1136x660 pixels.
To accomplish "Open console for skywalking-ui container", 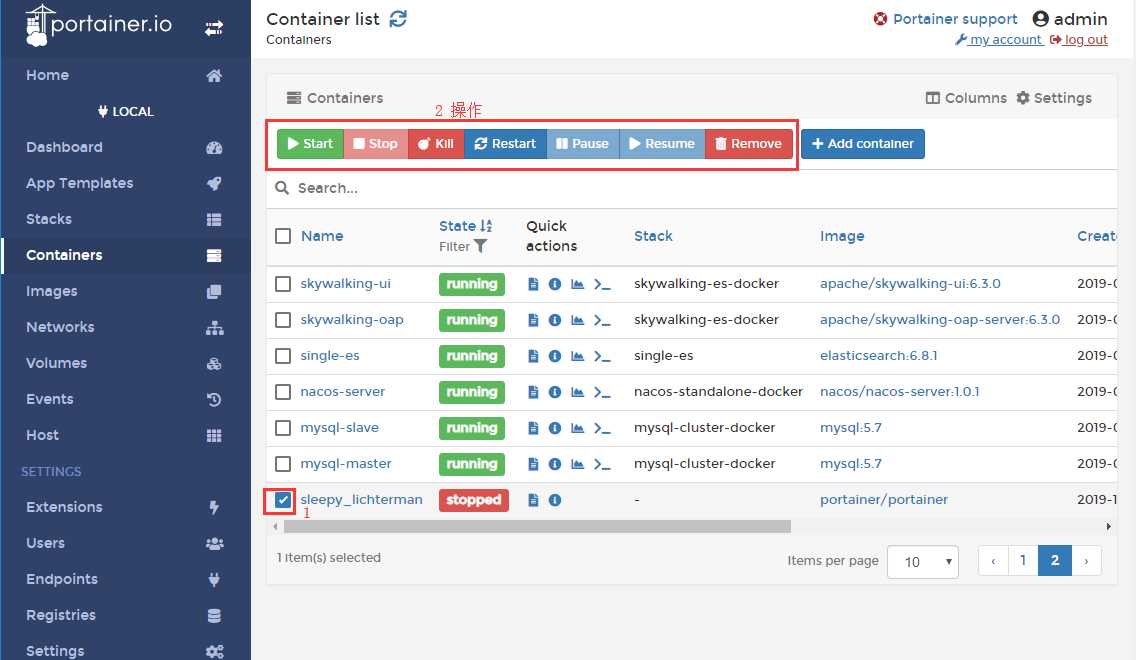I will pos(602,284).
